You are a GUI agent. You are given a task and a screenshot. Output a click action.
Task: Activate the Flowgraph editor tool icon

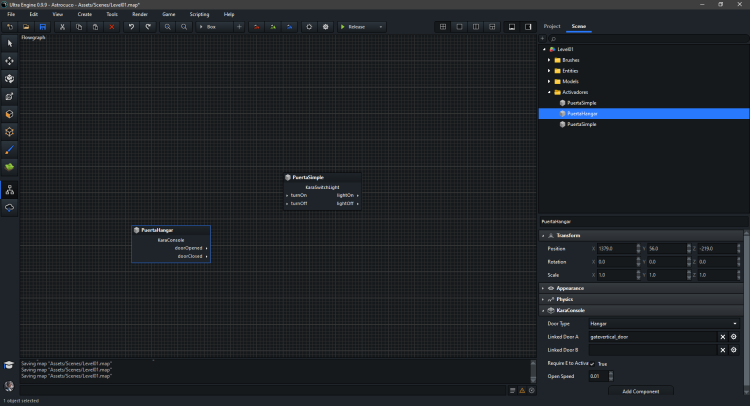point(10,189)
